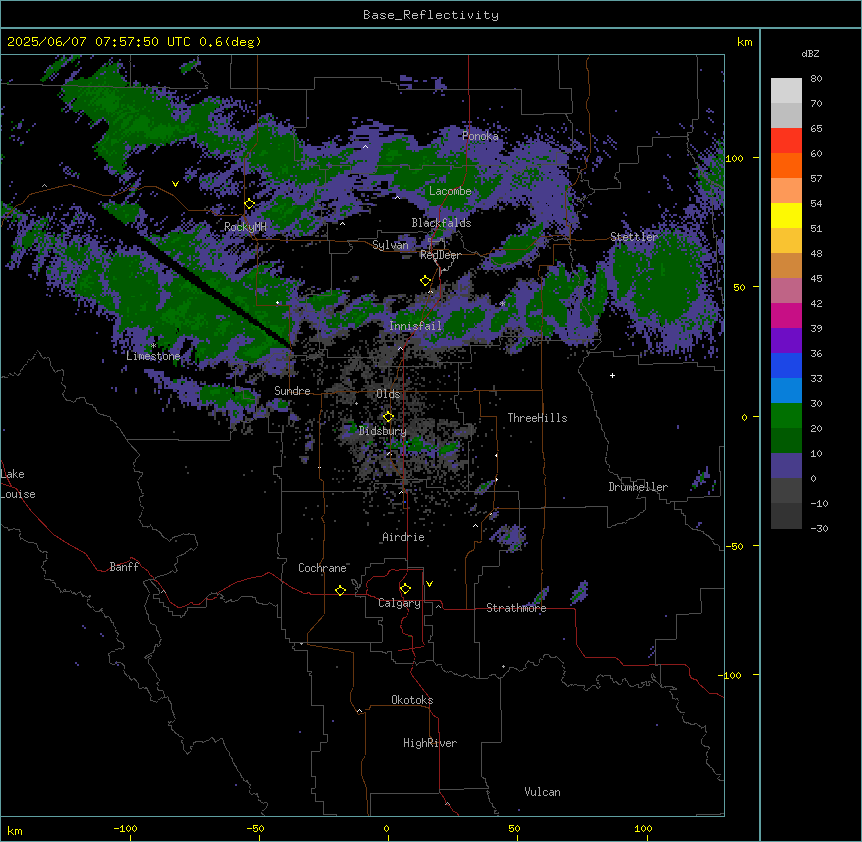
Task: Click the Lacombe town label
Action: [x=450, y=191]
